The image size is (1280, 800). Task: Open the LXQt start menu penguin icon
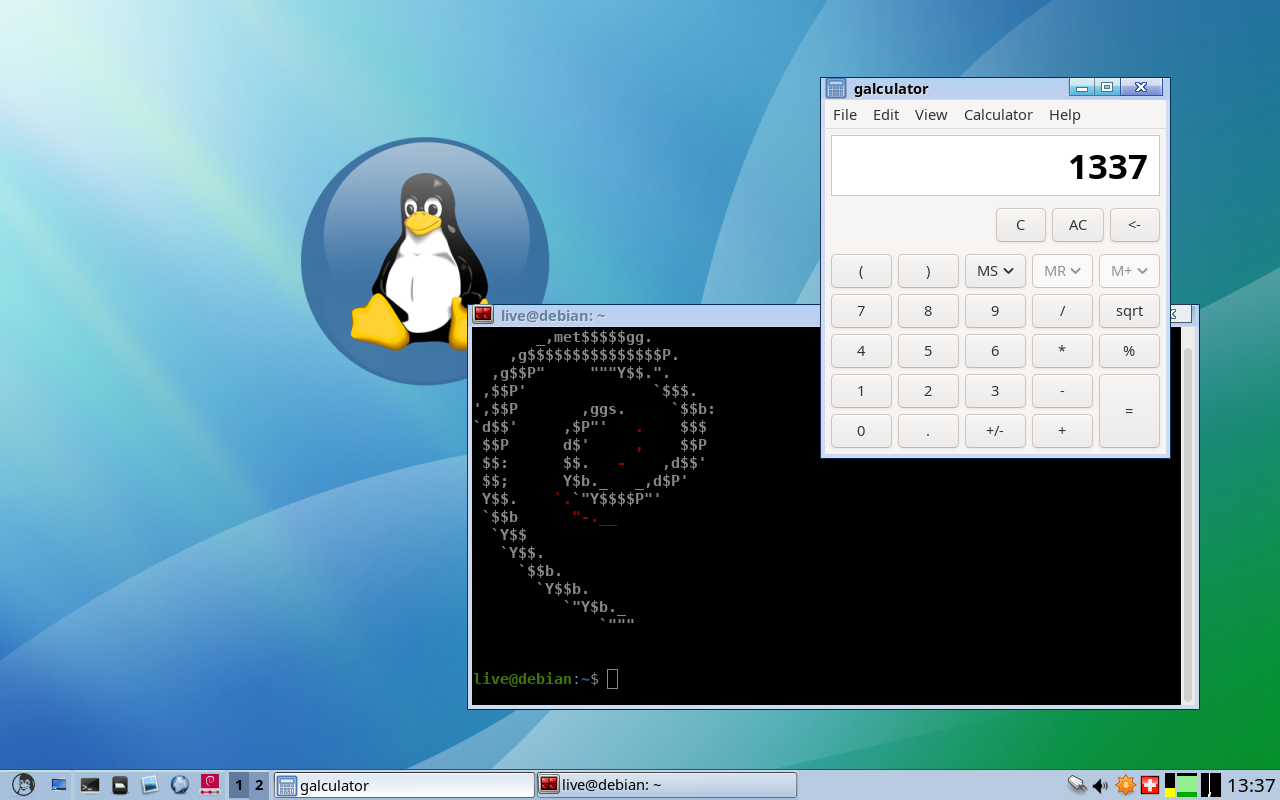tap(23, 785)
